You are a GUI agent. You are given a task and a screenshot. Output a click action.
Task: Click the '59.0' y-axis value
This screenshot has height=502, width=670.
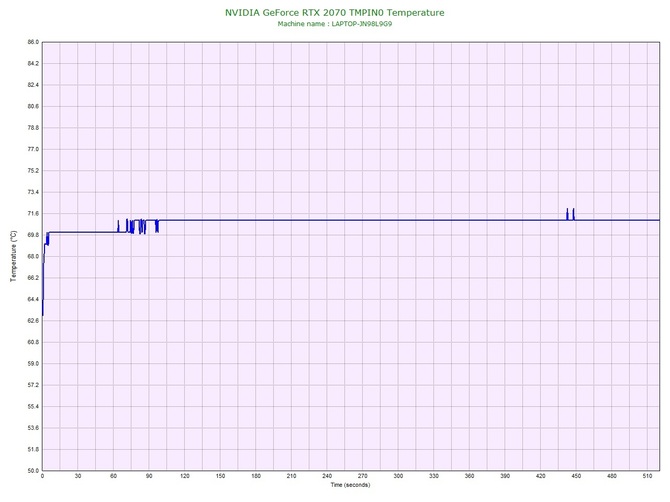(33, 364)
